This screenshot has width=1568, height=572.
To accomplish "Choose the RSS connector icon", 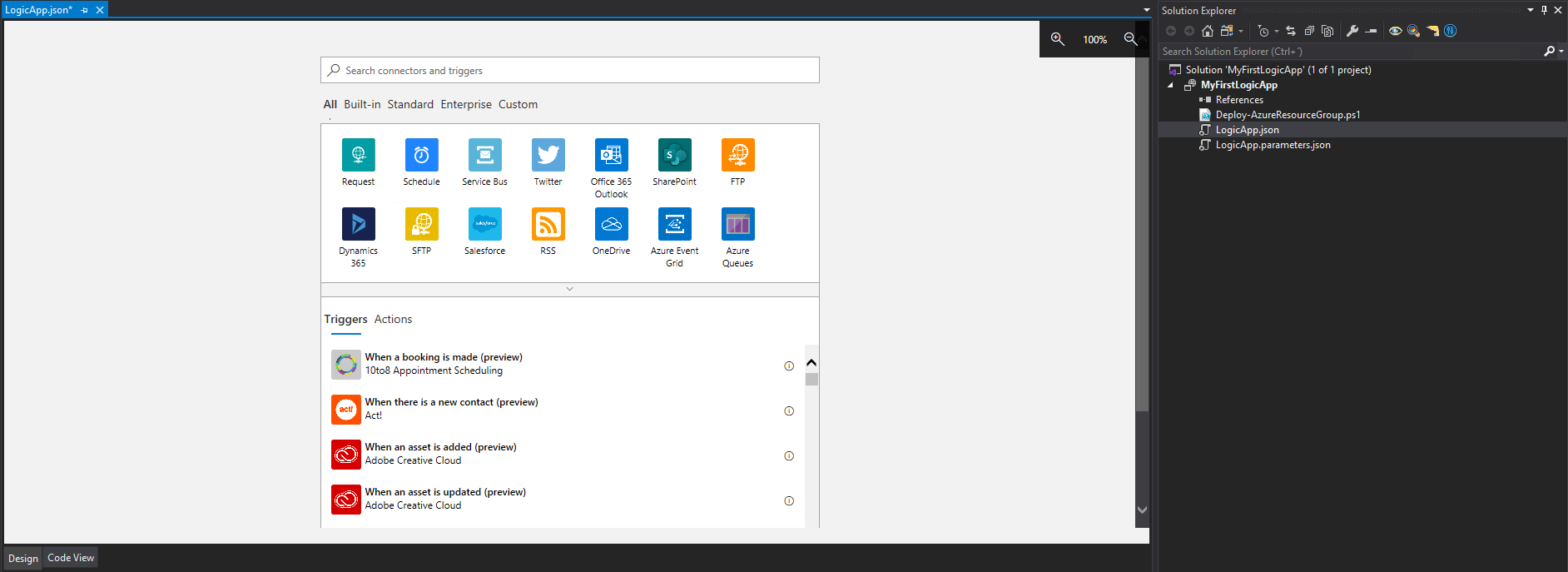I will point(548,225).
